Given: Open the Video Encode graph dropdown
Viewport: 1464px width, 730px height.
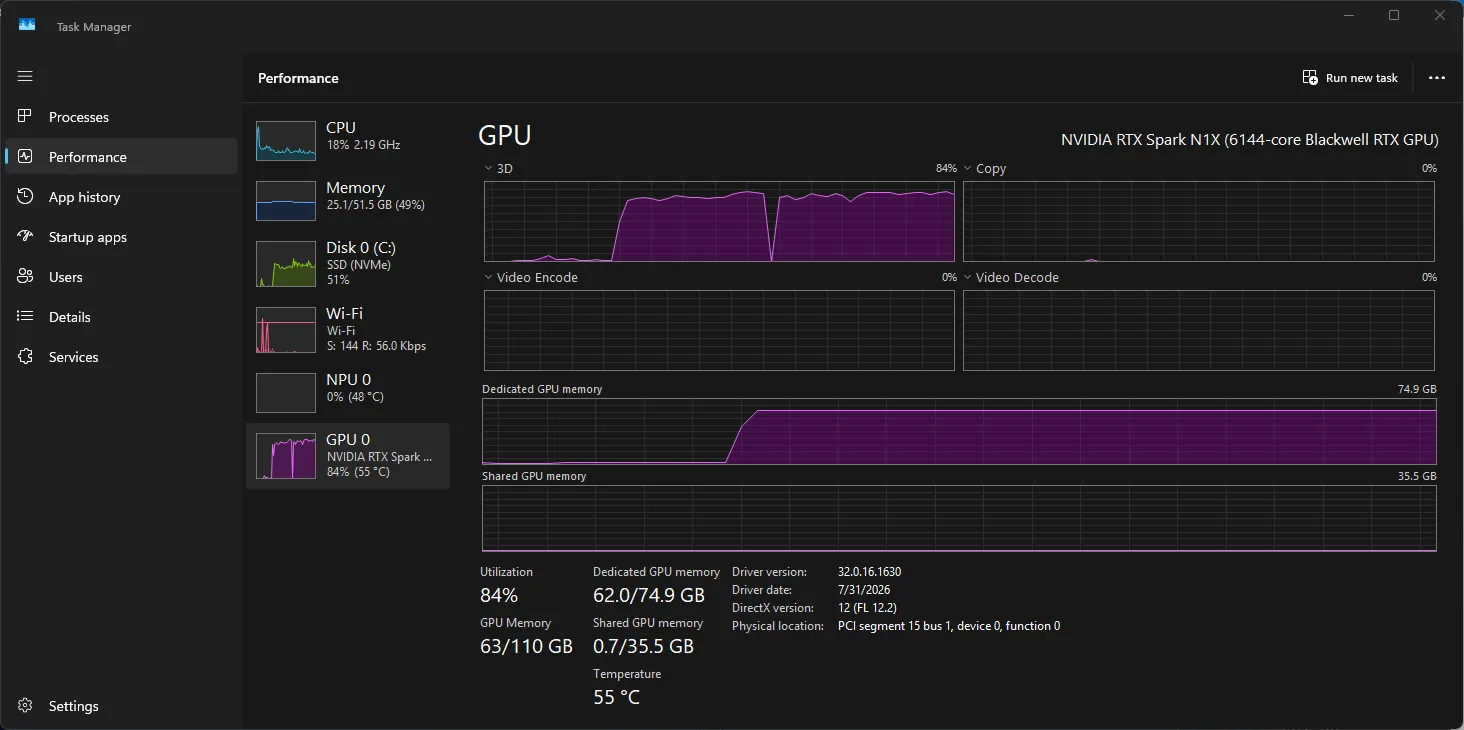Looking at the screenshot, I should (x=488, y=278).
